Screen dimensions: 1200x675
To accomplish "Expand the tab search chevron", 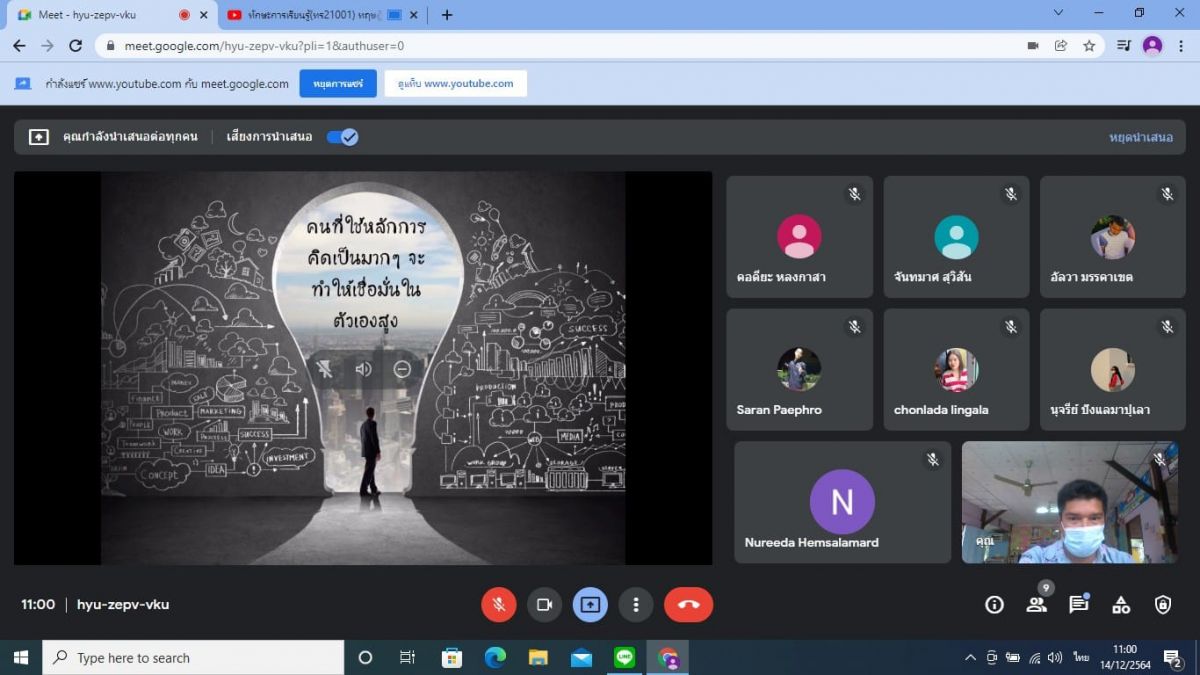I will 1058,13.
